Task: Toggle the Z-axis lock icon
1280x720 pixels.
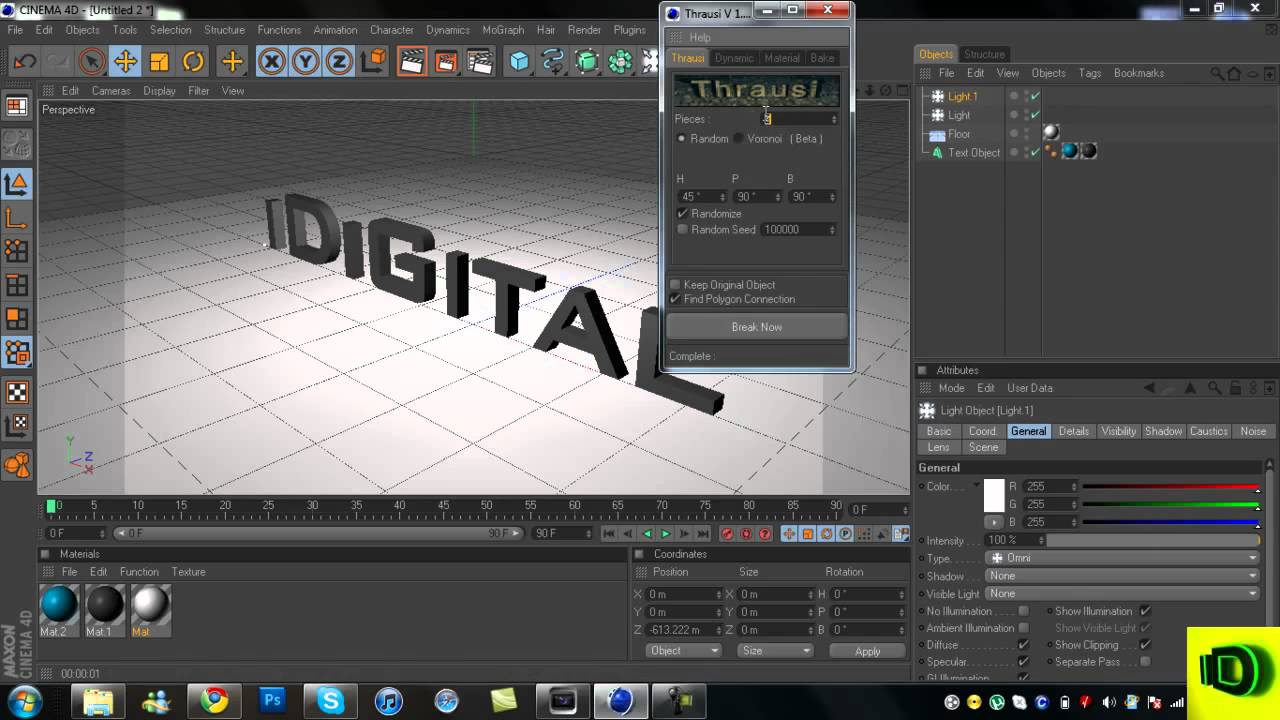Action: (x=339, y=62)
